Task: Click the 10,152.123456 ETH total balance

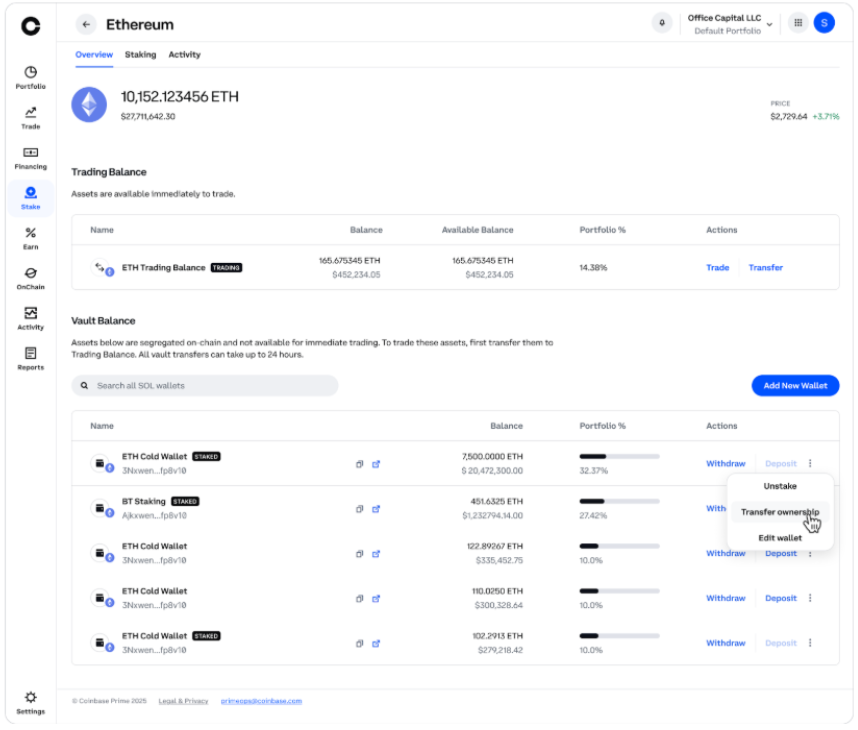Action: (x=179, y=97)
